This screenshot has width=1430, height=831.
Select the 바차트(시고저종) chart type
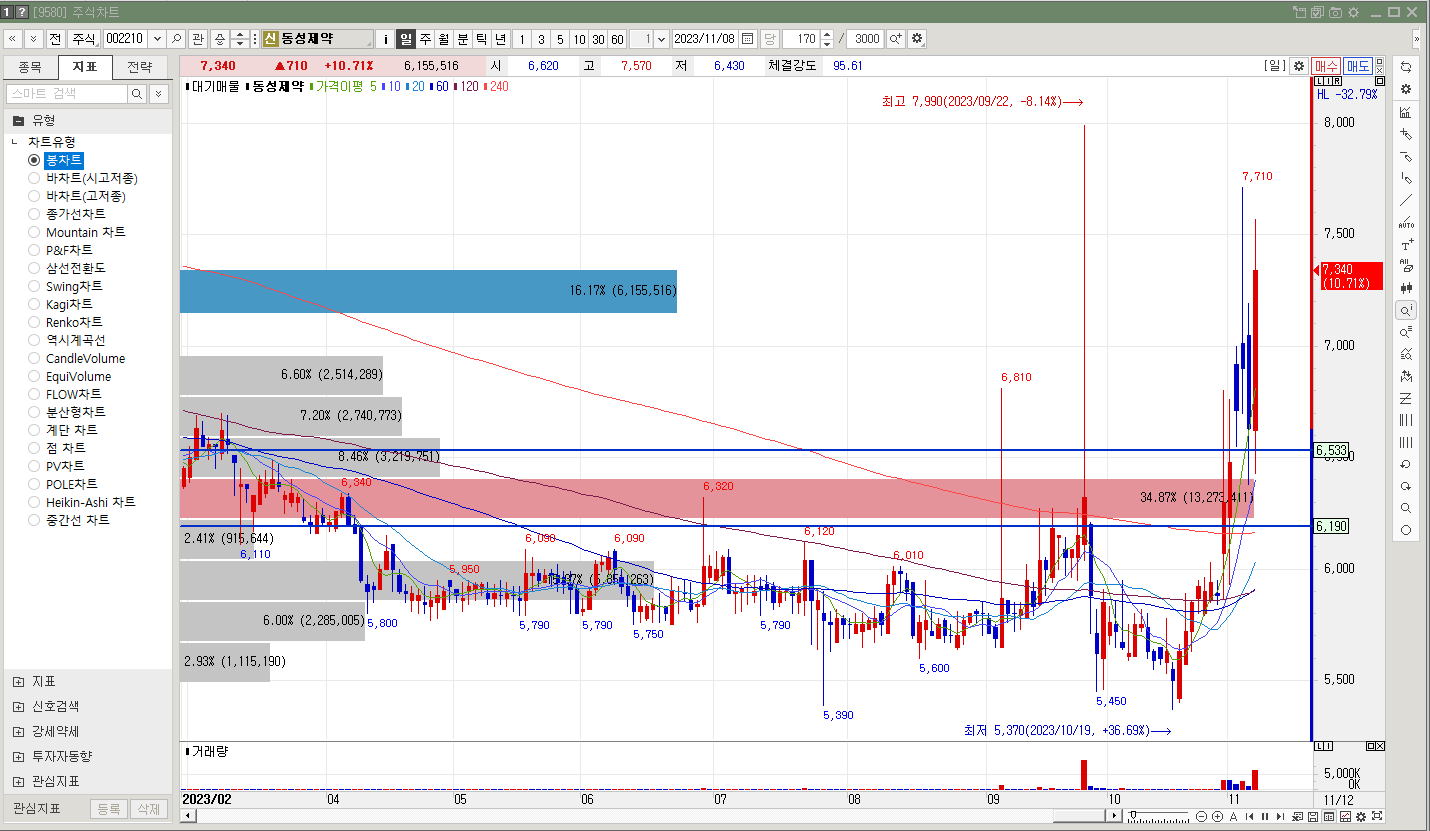point(34,178)
